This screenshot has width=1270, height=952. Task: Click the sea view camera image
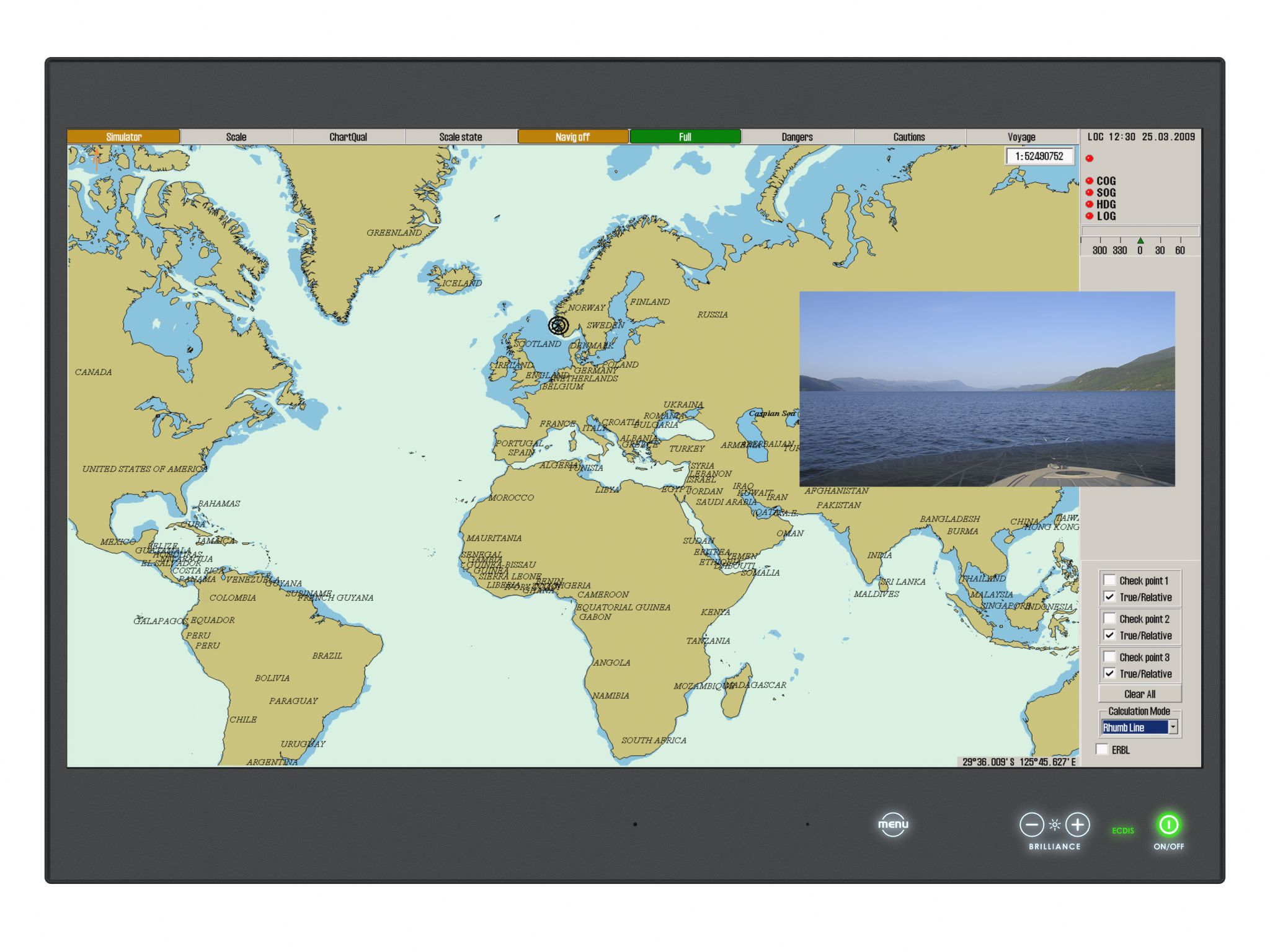tap(987, 389)
